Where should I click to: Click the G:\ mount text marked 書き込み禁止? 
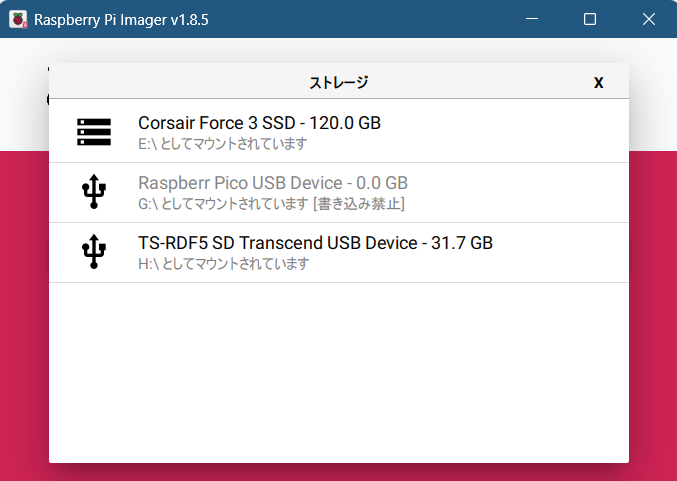(272, 204)
